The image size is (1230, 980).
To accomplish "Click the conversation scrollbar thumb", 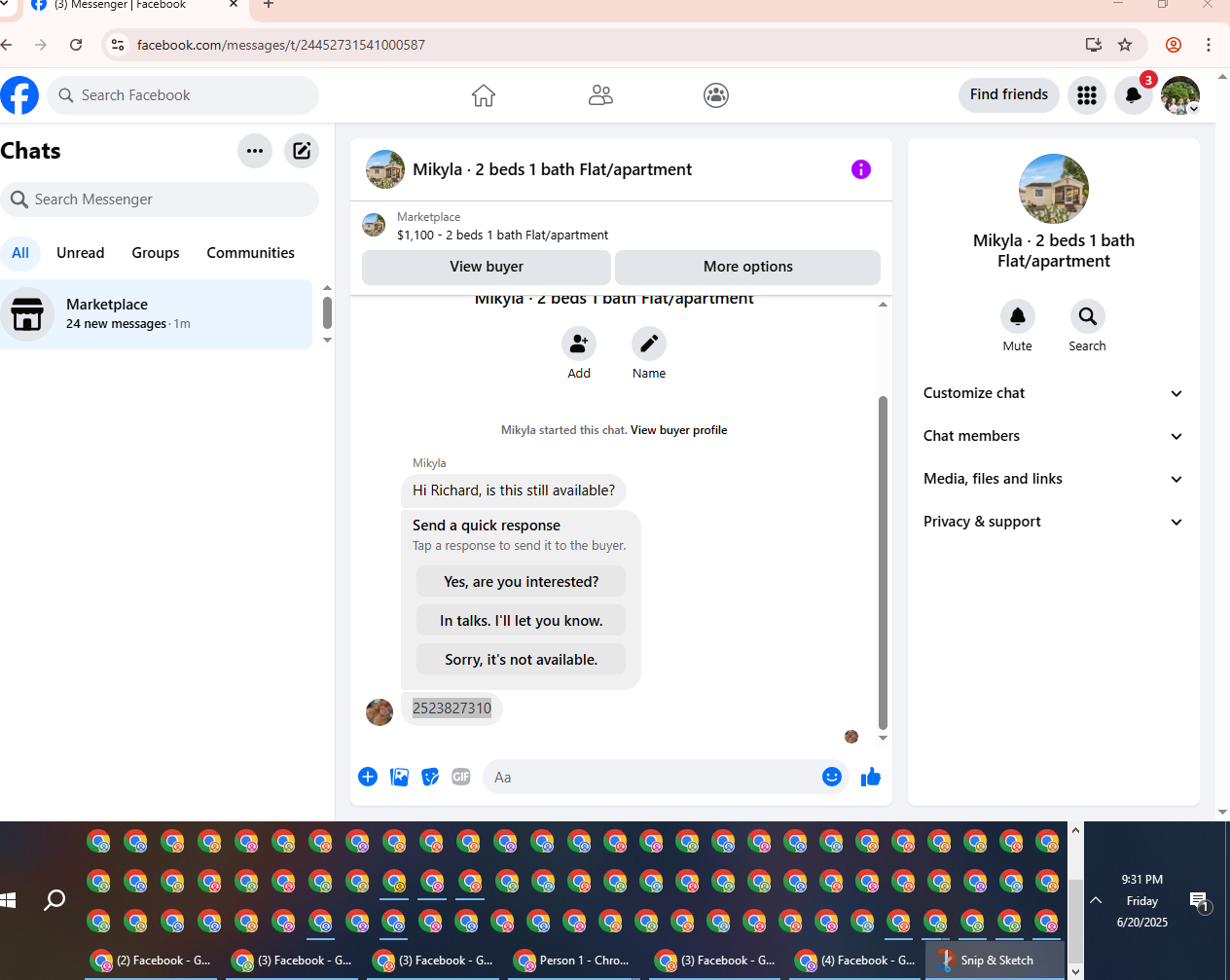I will [883, 563].
